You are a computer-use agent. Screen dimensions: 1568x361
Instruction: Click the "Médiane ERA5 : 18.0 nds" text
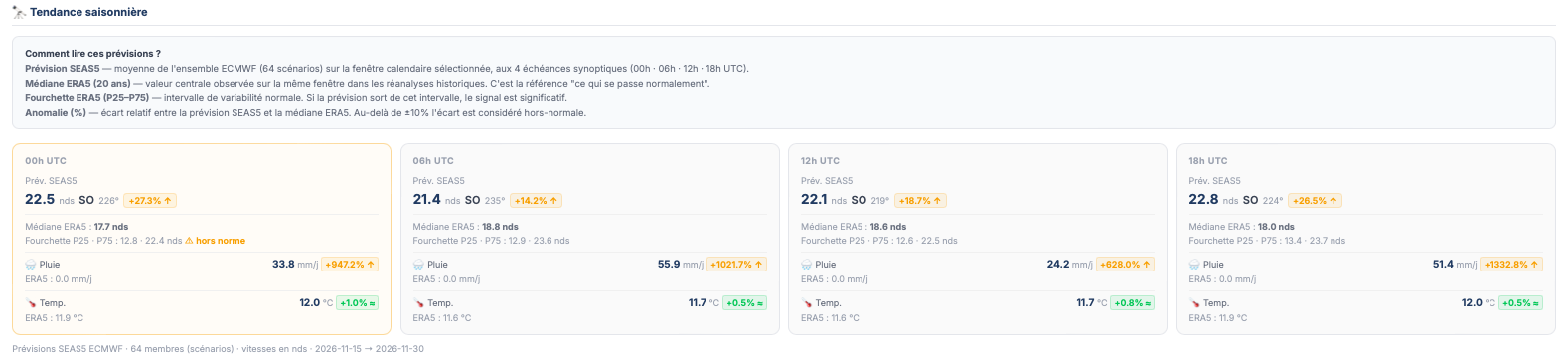click(1241, 227)
